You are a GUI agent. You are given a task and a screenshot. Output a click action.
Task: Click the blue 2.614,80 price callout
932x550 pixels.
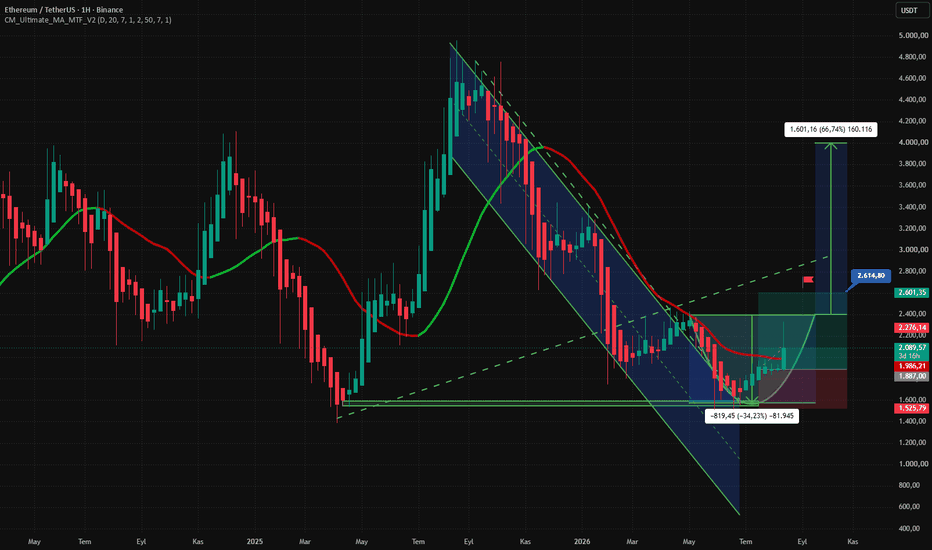point(871,275)
